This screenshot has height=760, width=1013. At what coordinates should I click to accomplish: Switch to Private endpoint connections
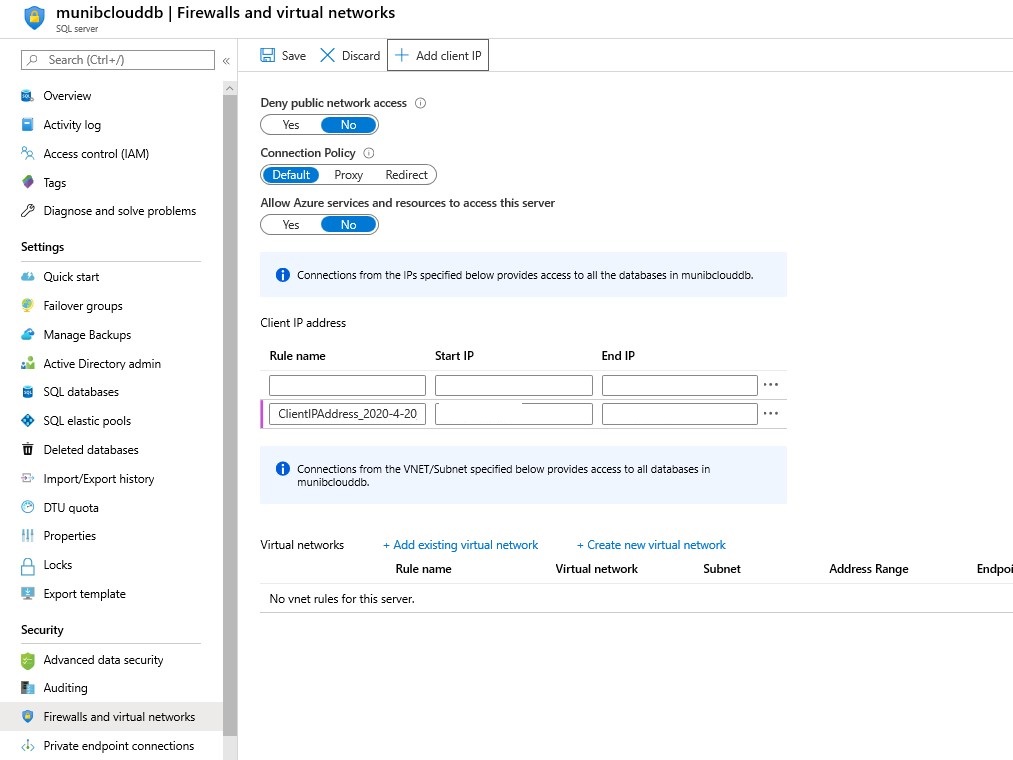(x=118, y=745)
